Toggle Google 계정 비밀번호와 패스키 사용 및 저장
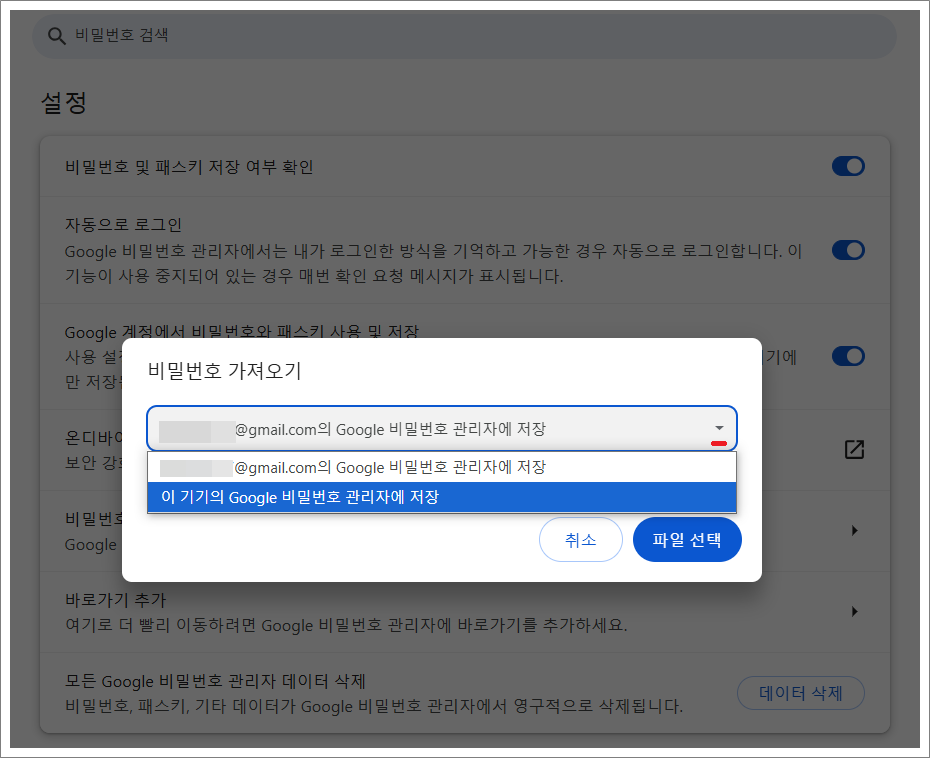Image resolution: width=930 pixels, height=758 pixels. 848,356
